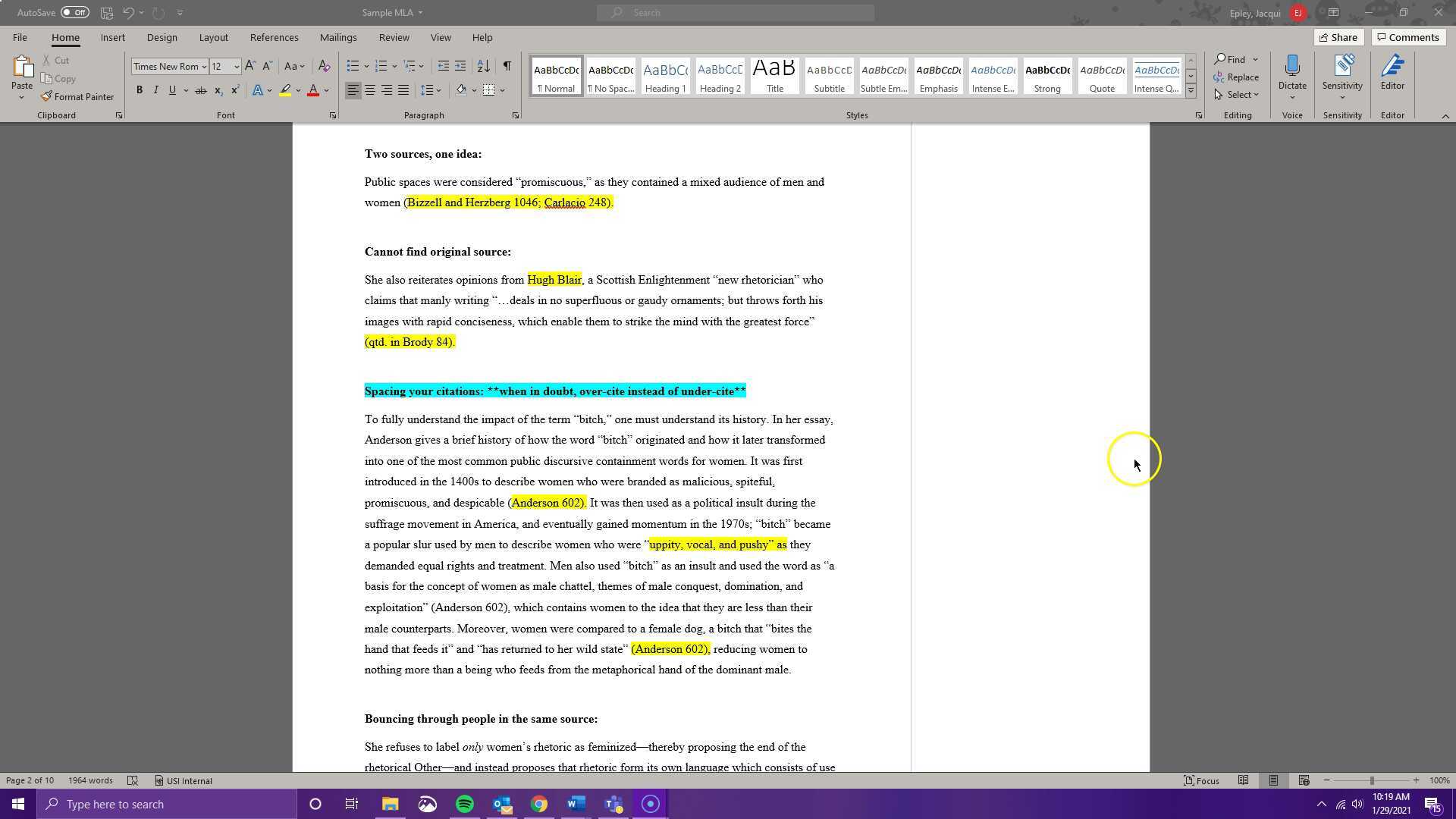Open the References tab
Image resolution: width=1456 pixels, height=819 pixels.
click(274, 37)
